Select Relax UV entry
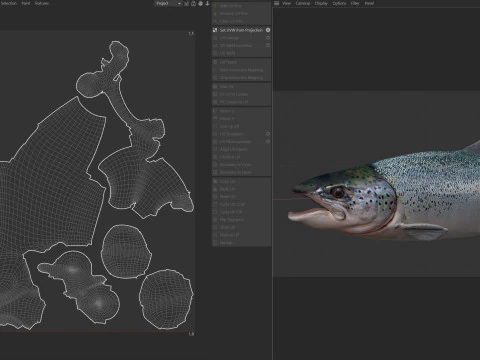The width and height of the screenshot is (480, 360). tap(242, 86)
